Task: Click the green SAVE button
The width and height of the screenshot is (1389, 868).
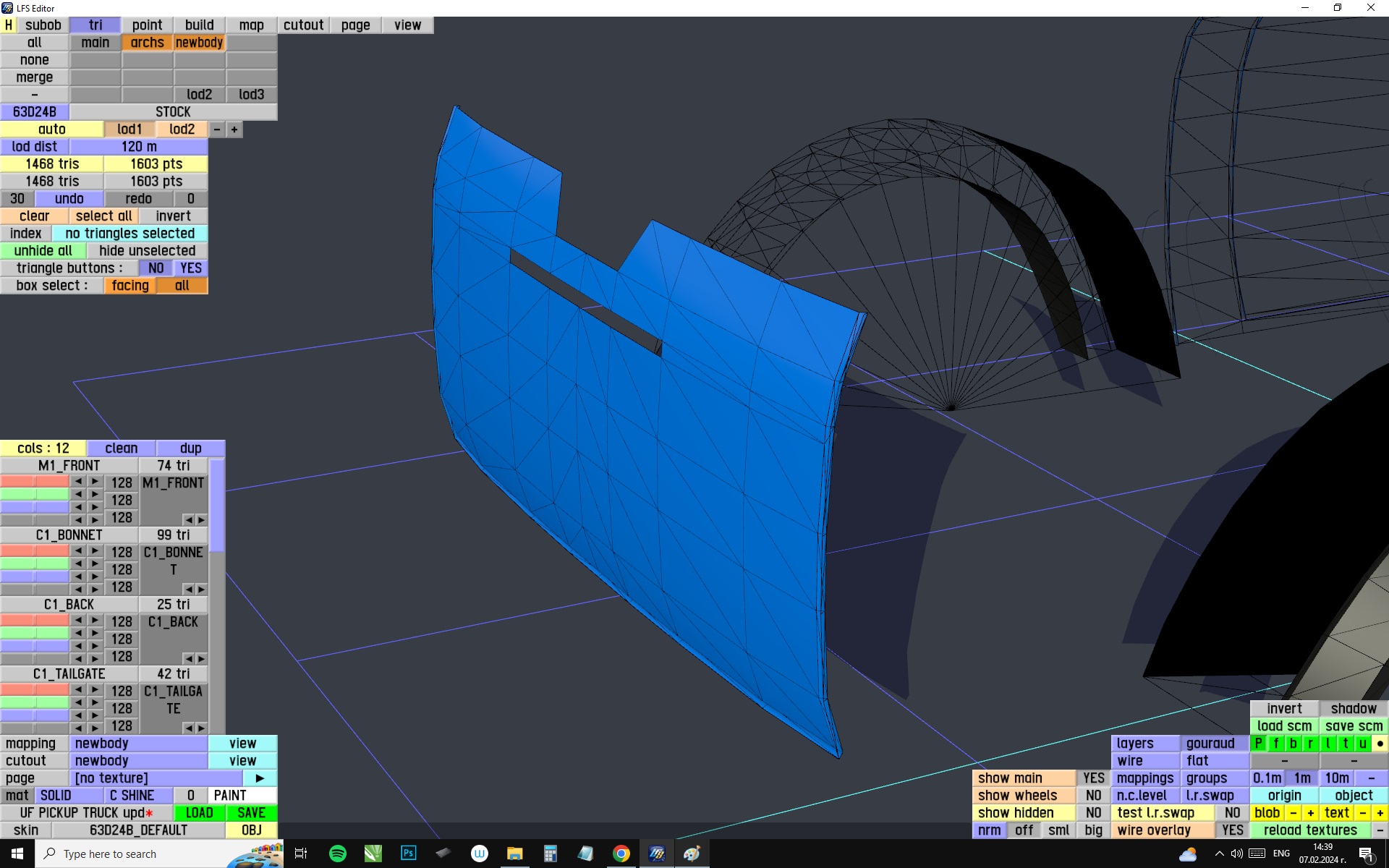Action: click(x=251, y=813)
